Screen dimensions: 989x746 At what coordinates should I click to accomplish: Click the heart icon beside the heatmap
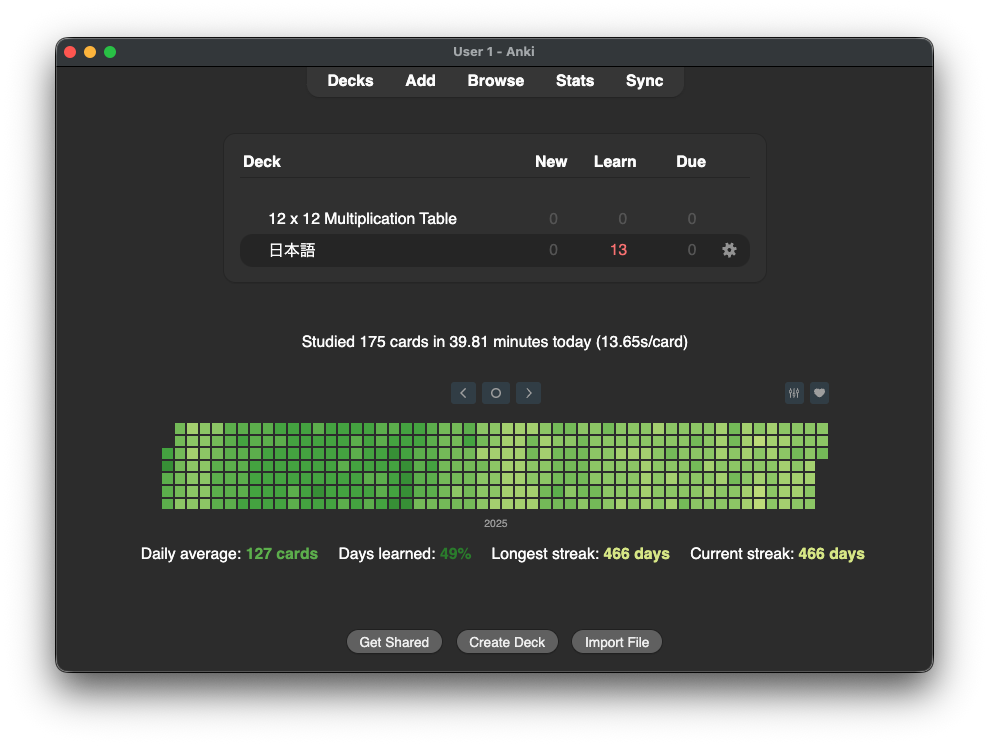[819, 393]
